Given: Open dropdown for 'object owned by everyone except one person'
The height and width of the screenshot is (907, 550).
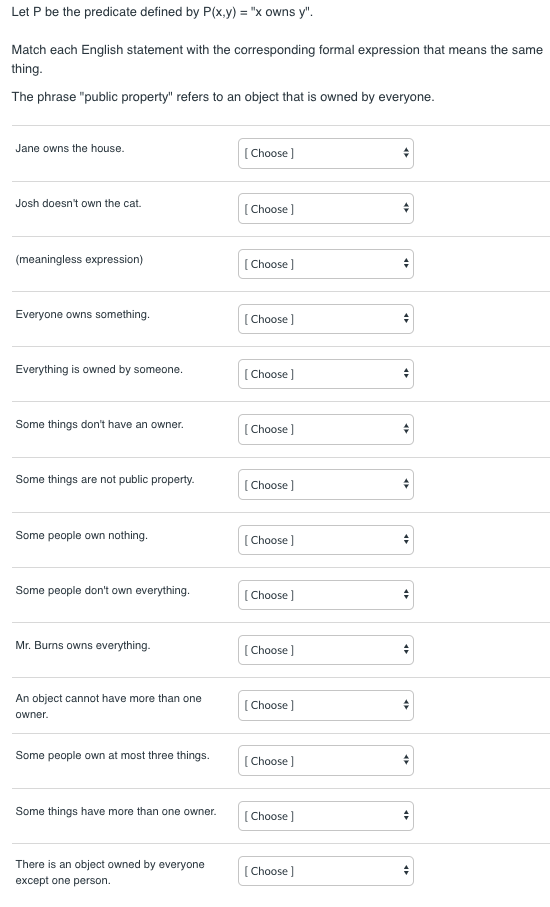Looking at the screenshot, I should tap(326, 871).
